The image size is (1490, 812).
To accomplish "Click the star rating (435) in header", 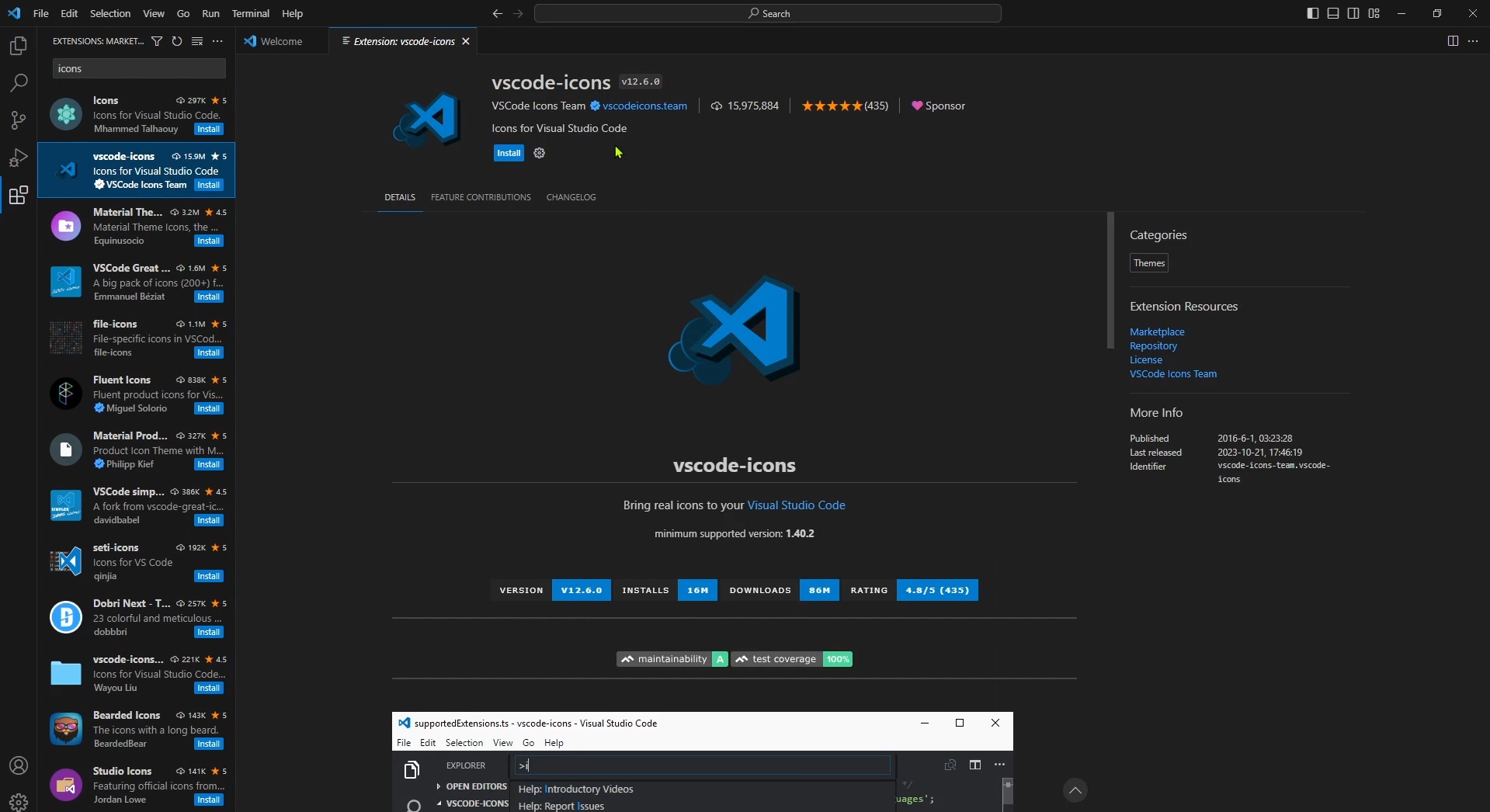I will coord(845,106).
